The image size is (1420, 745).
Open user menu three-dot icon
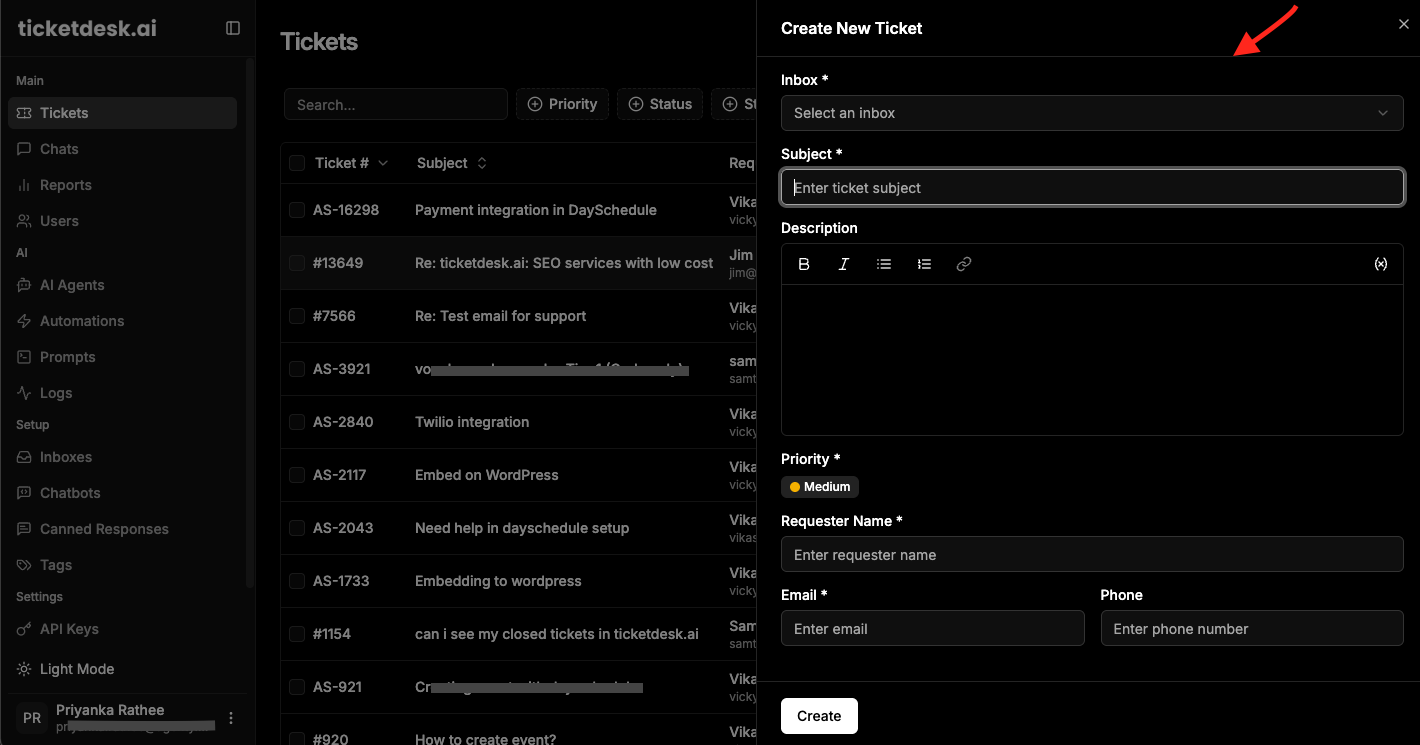pos(231,718)
